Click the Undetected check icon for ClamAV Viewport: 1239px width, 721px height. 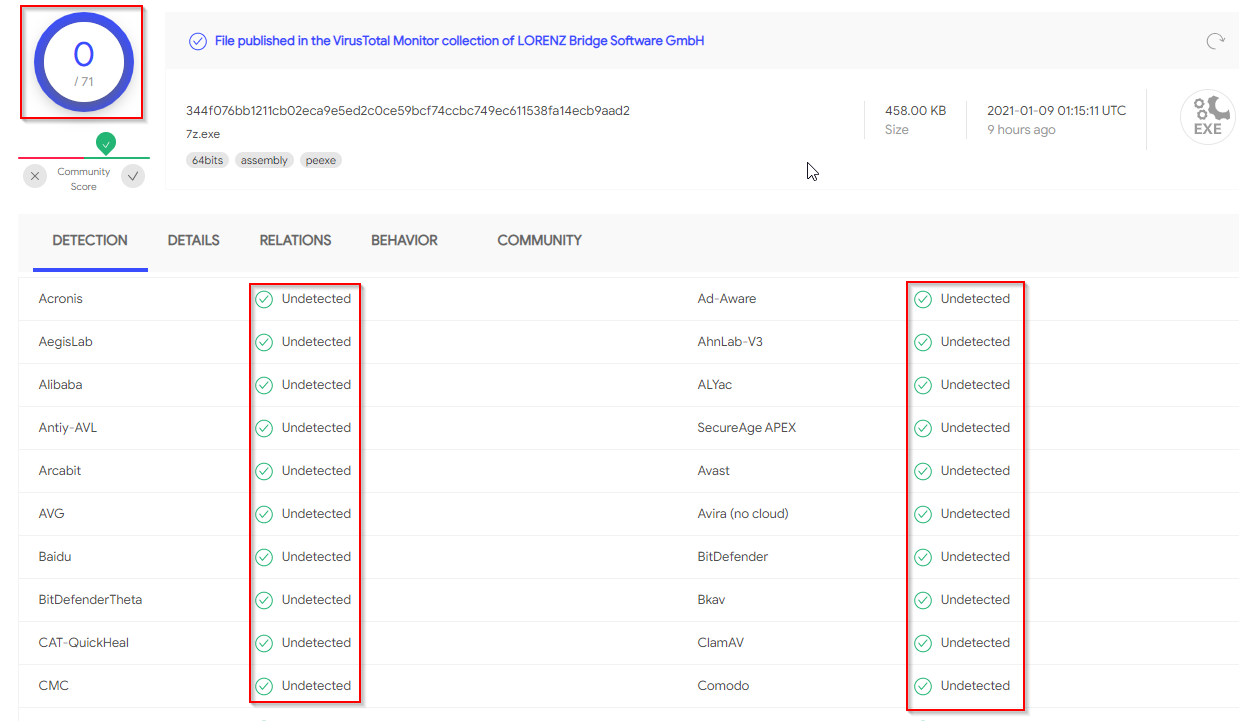point(923,643)
